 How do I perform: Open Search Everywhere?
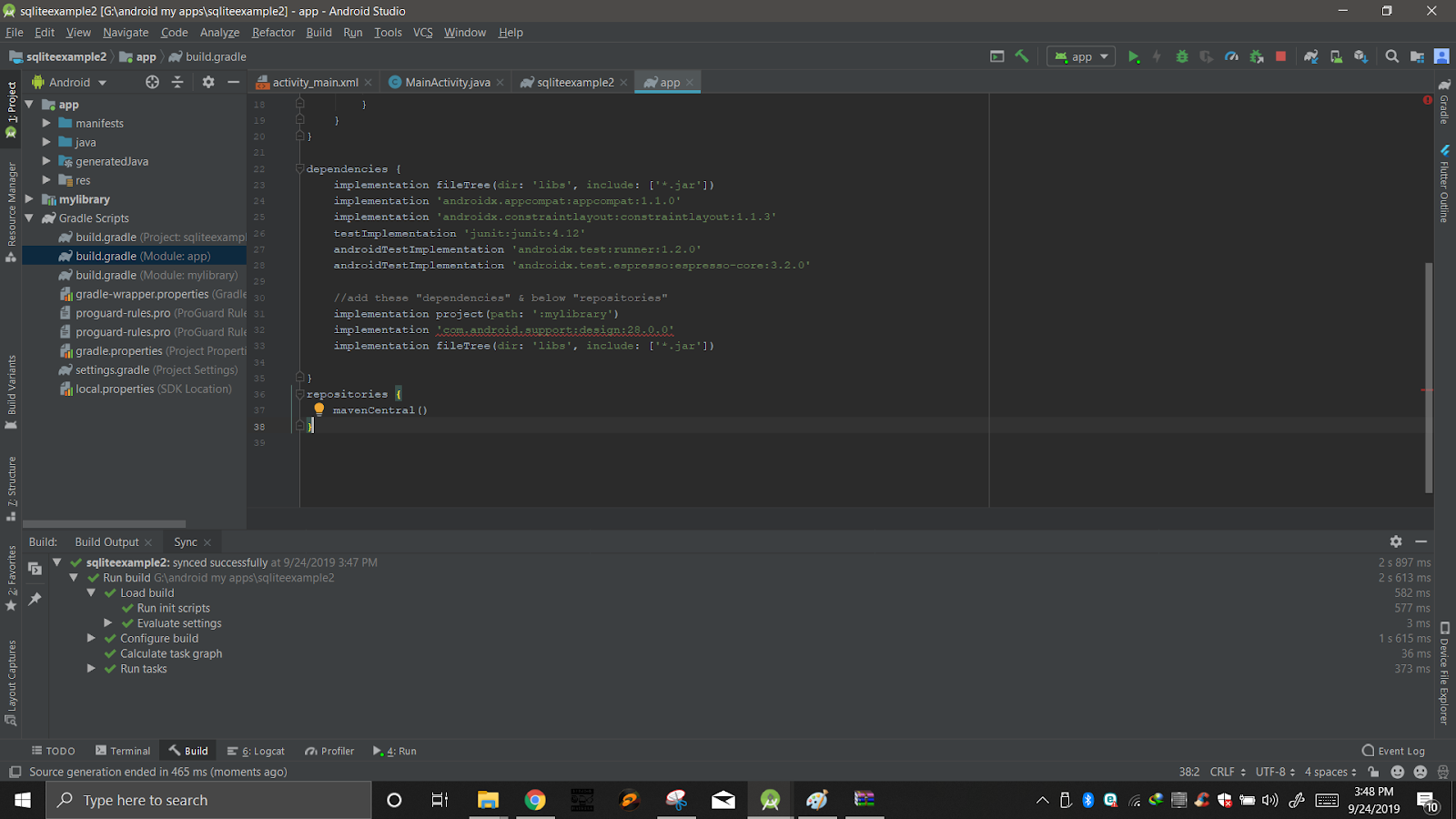tap(1392, 56)
